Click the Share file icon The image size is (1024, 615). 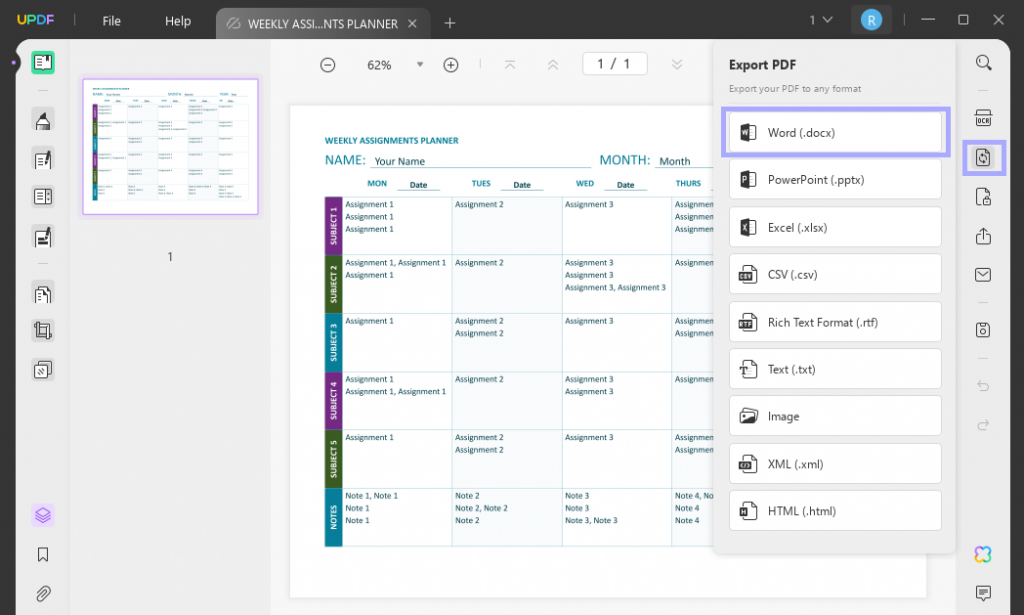pos(984,236)
